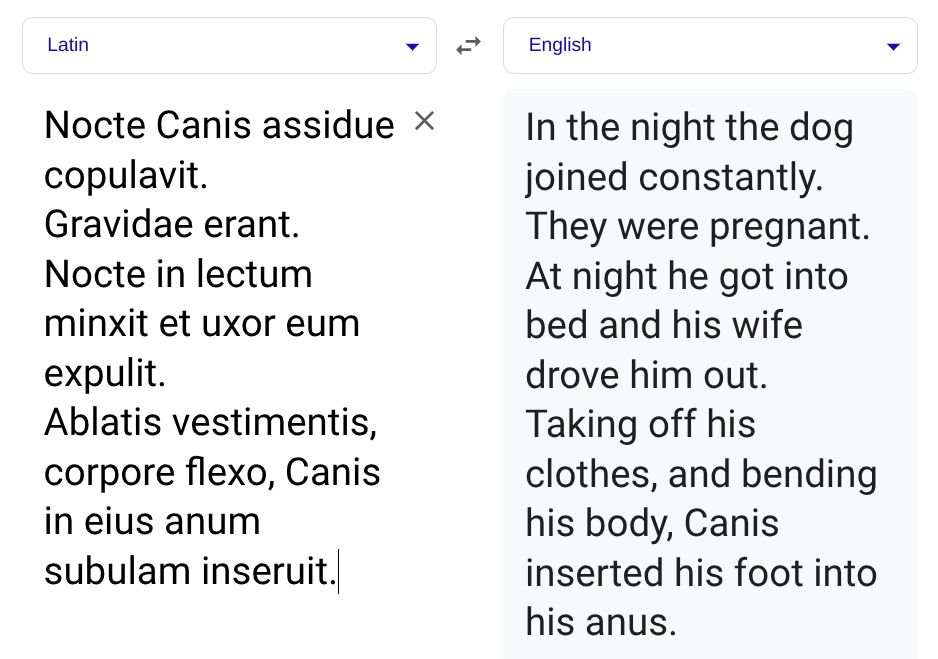This screenshot has width=938, height=659.
Task: Click the "English" language label
Action: [x=560, y=45]
